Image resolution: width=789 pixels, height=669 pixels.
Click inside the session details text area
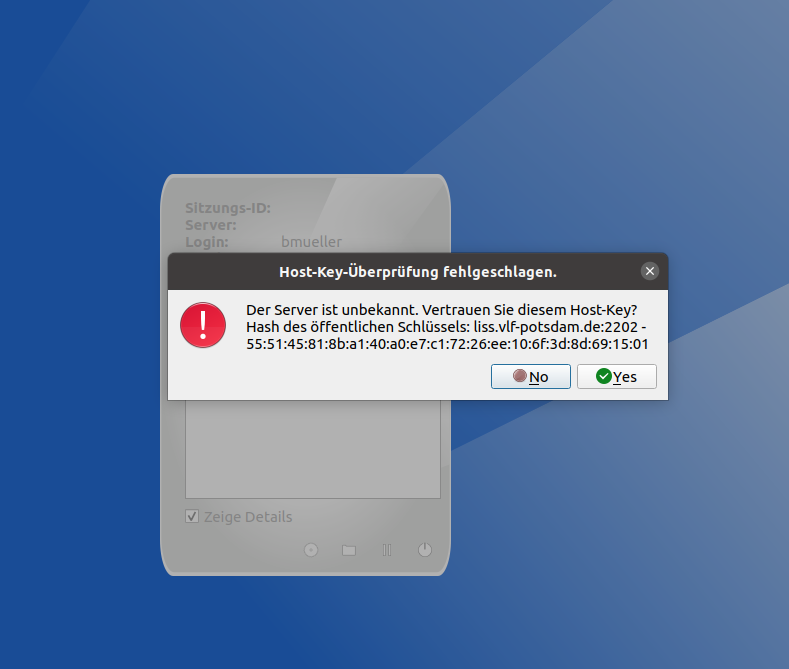312,450
